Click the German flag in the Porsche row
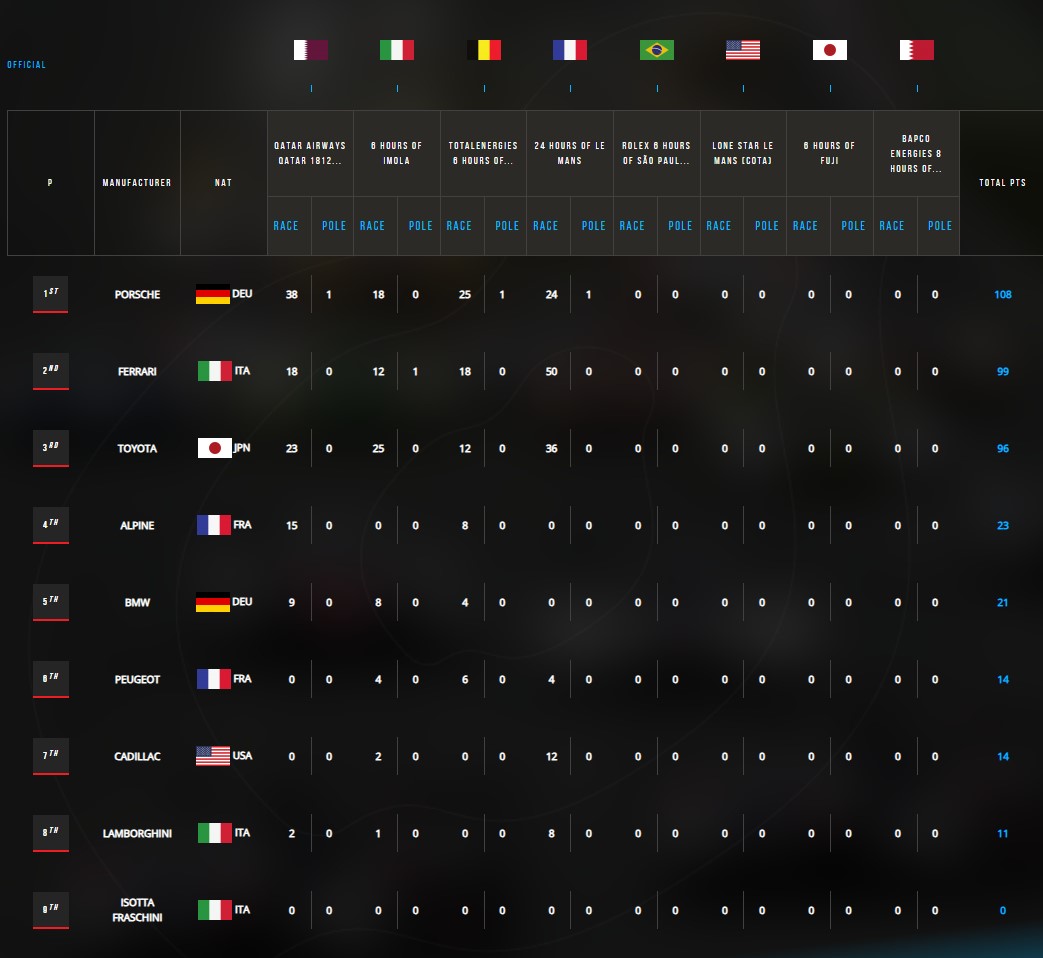Viewport: 1043px width, 958px height. pyautogui.click(x=213, y=294)
